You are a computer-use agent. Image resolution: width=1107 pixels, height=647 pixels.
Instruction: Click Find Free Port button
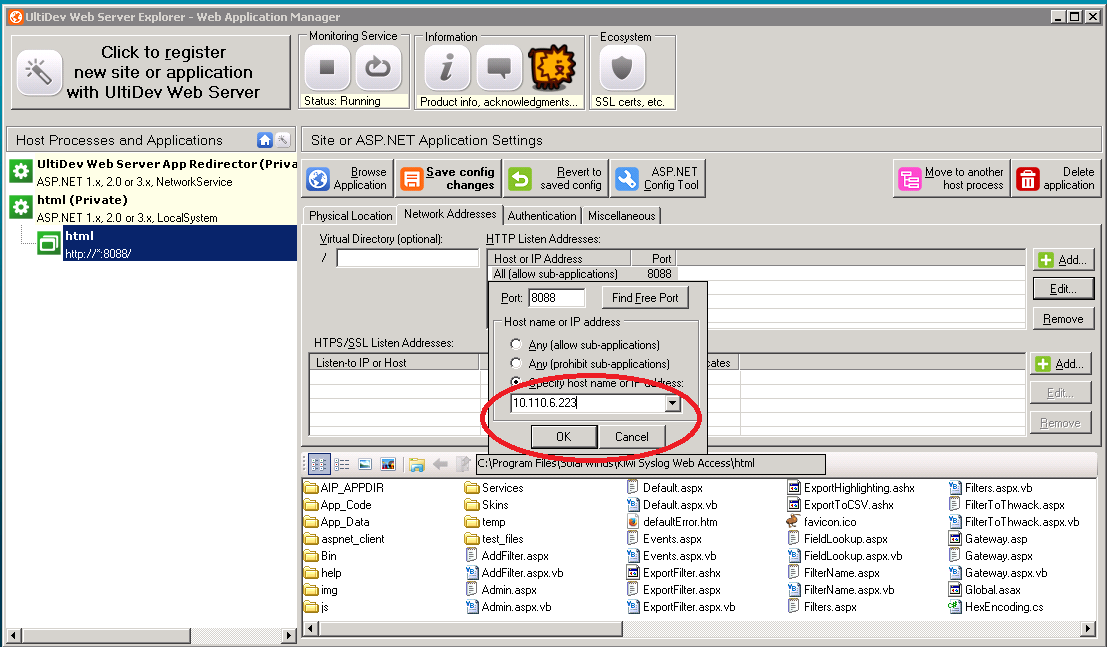click(x=645, y=298)
